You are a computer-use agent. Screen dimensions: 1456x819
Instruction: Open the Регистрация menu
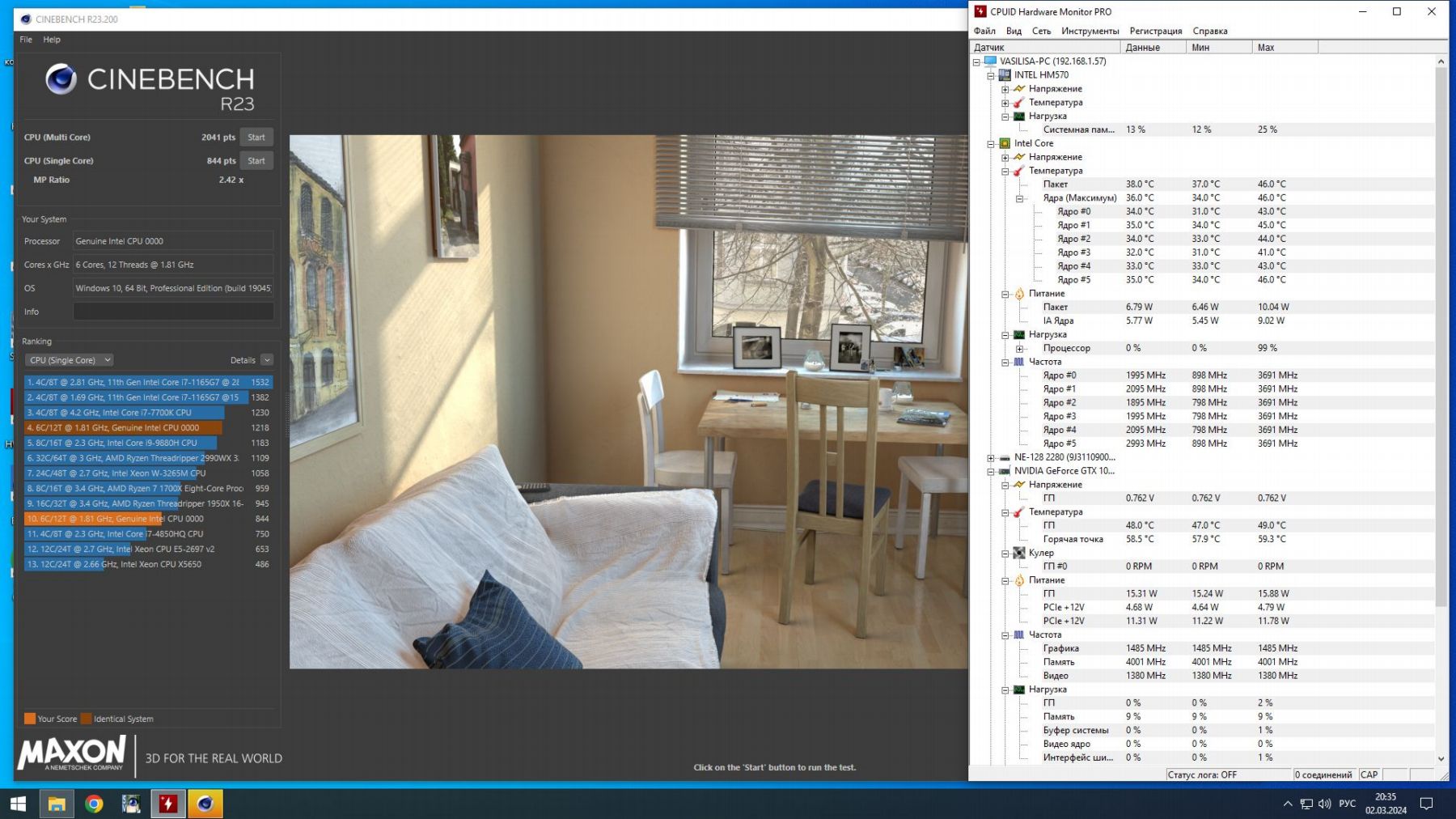(1155, 31)
